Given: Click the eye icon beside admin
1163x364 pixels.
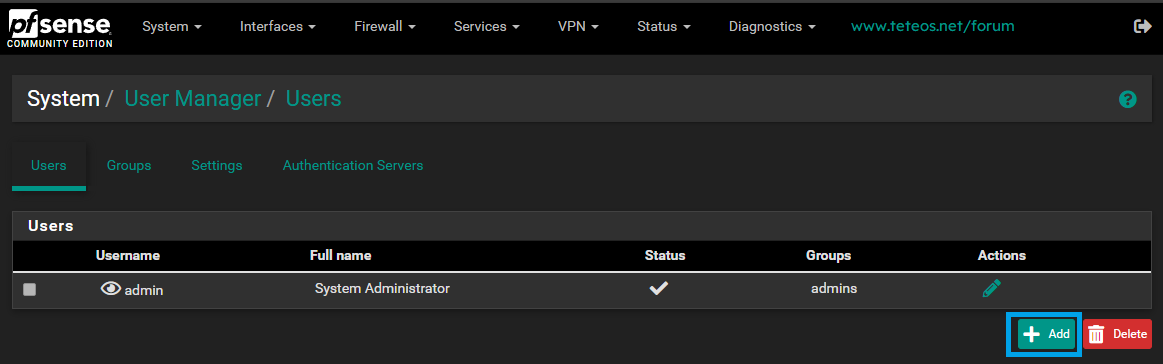Looking at the screenshot, I should 111,289.
